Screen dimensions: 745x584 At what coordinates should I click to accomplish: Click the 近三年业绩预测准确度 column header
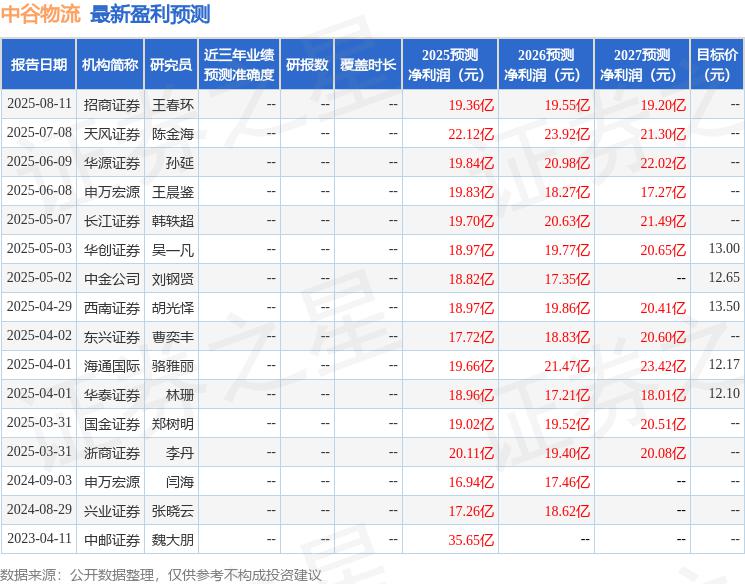239,64
